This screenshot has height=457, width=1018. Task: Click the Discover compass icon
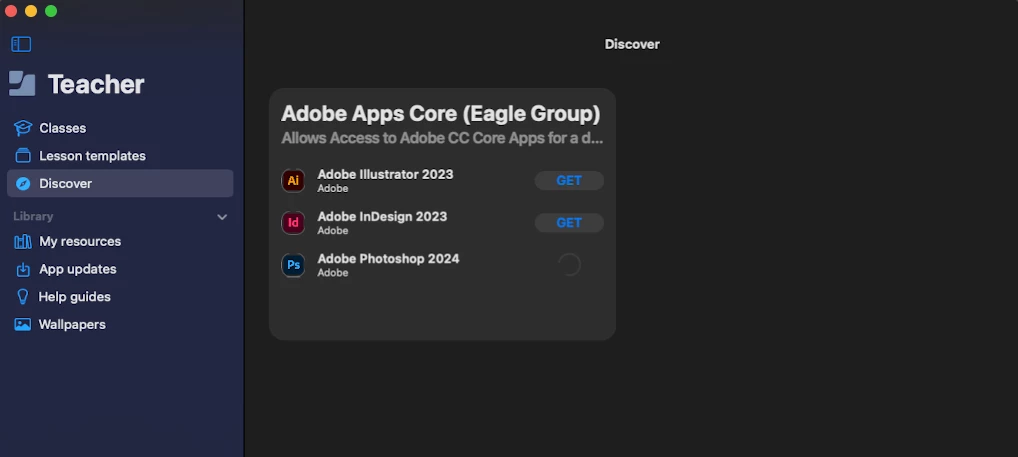click(x=23, y=184)
